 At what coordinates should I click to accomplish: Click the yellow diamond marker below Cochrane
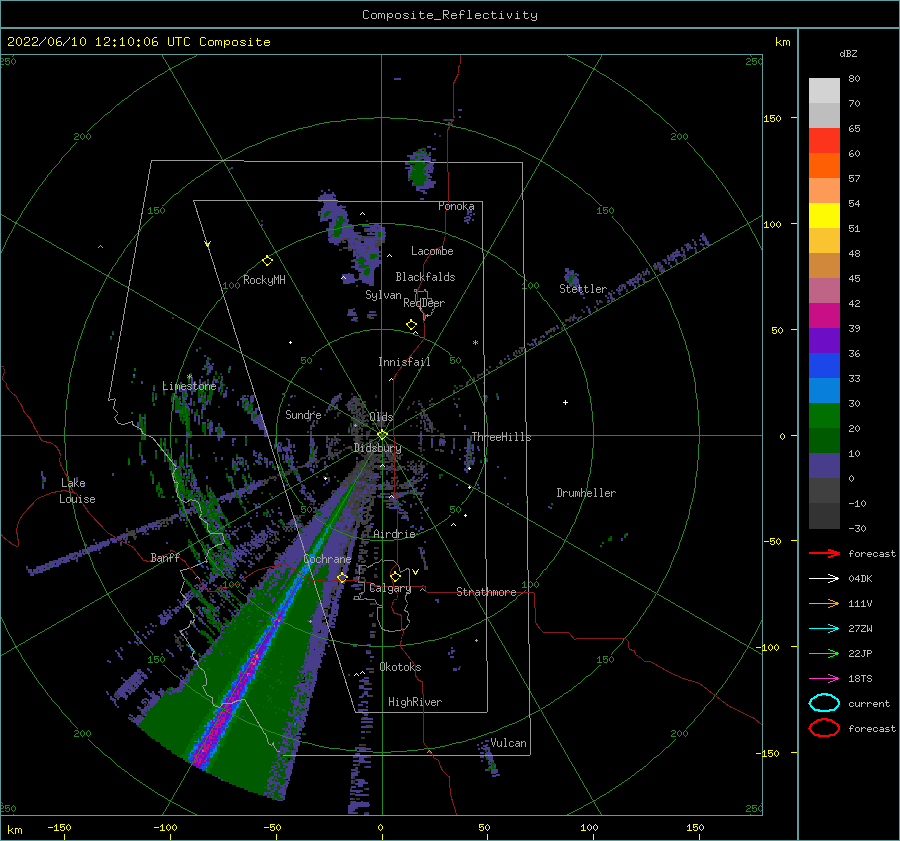[x=342, y=577]
